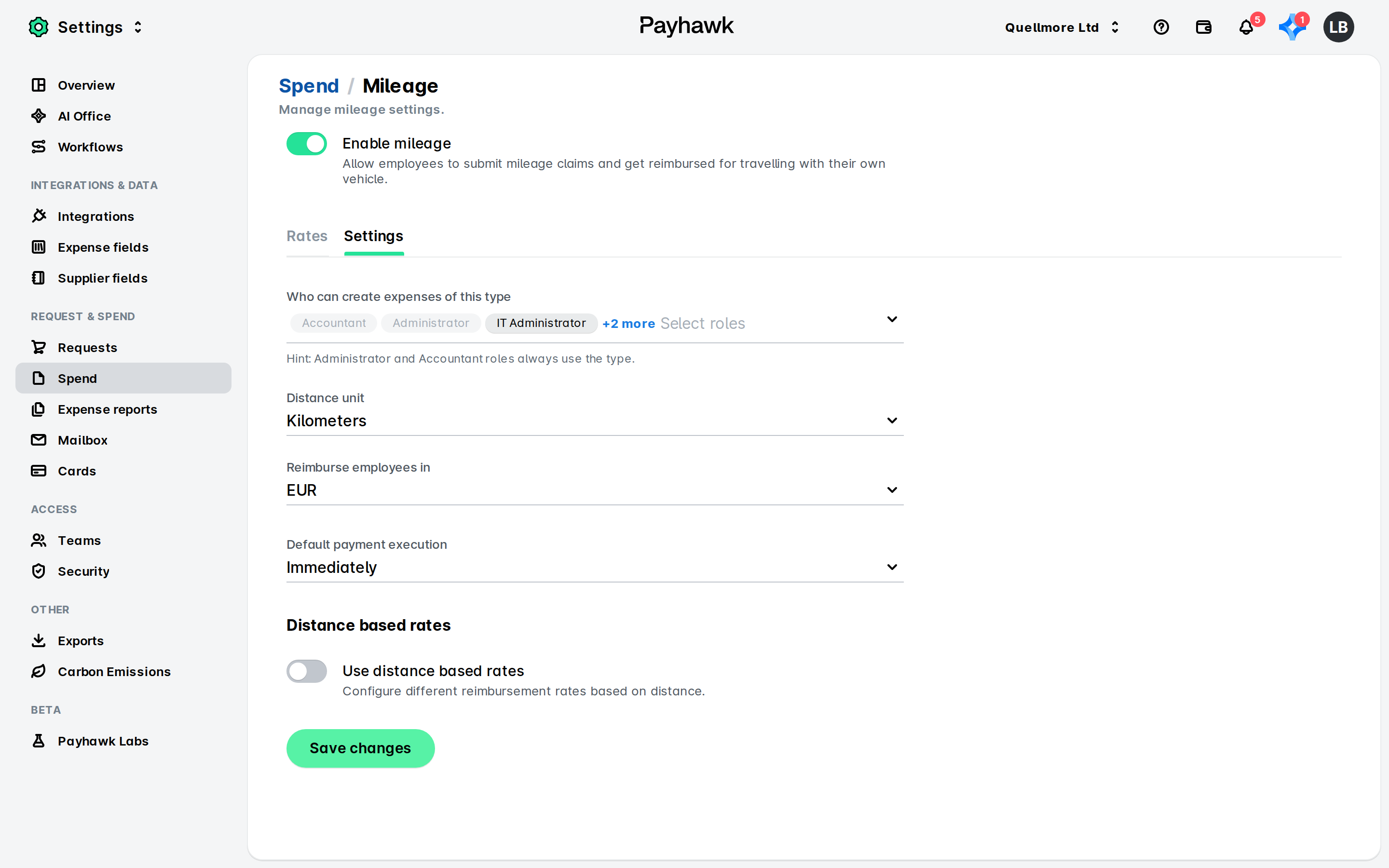The image size is (1389, 868).
Task: Click hint text about Administrator and Accountant roles
Action: point(460,359)
